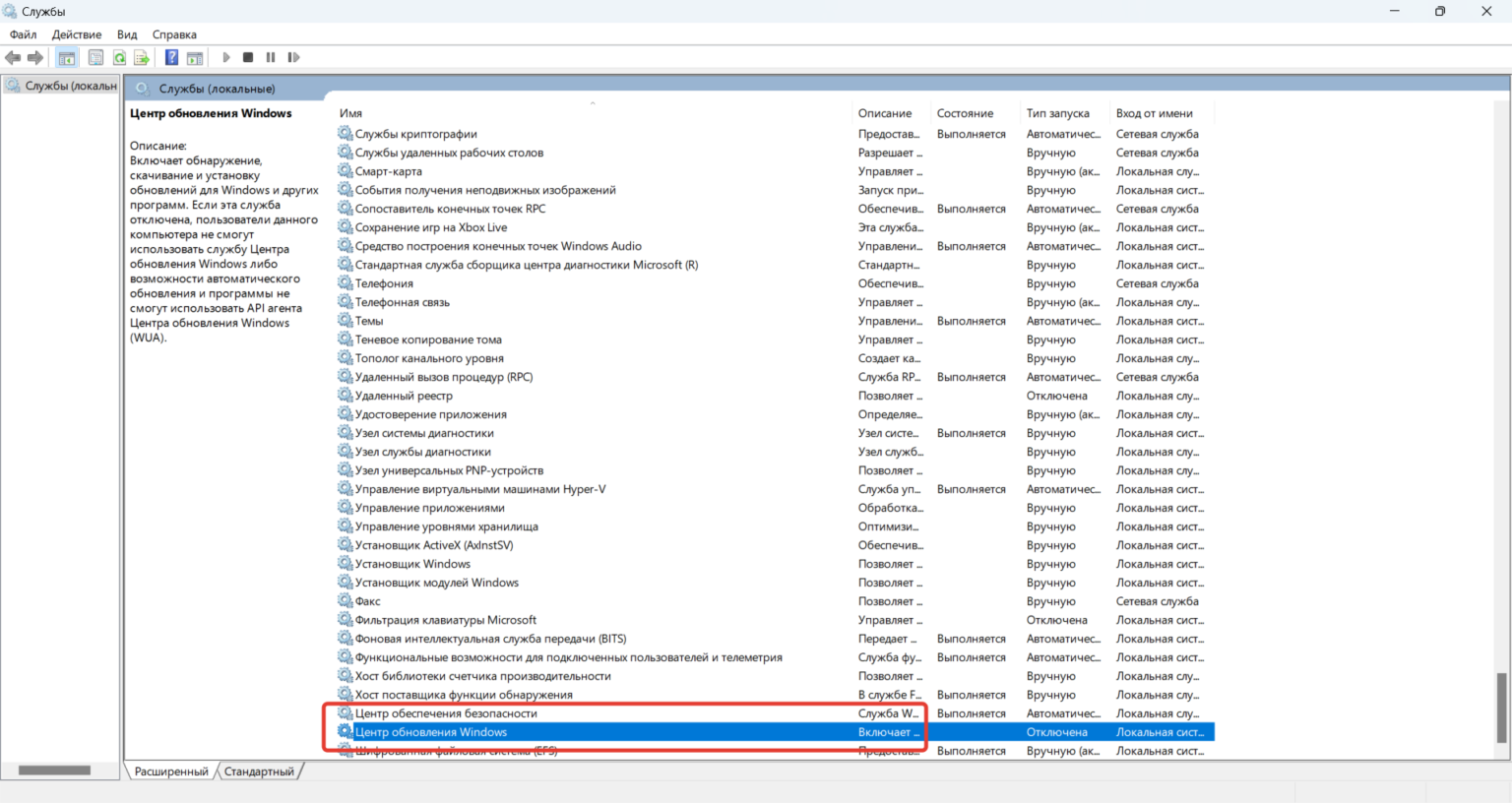Click horizontal scrollbar thumb in left tree pane
This screenshot has height=803, width=1512.
[x=54, y=771]
